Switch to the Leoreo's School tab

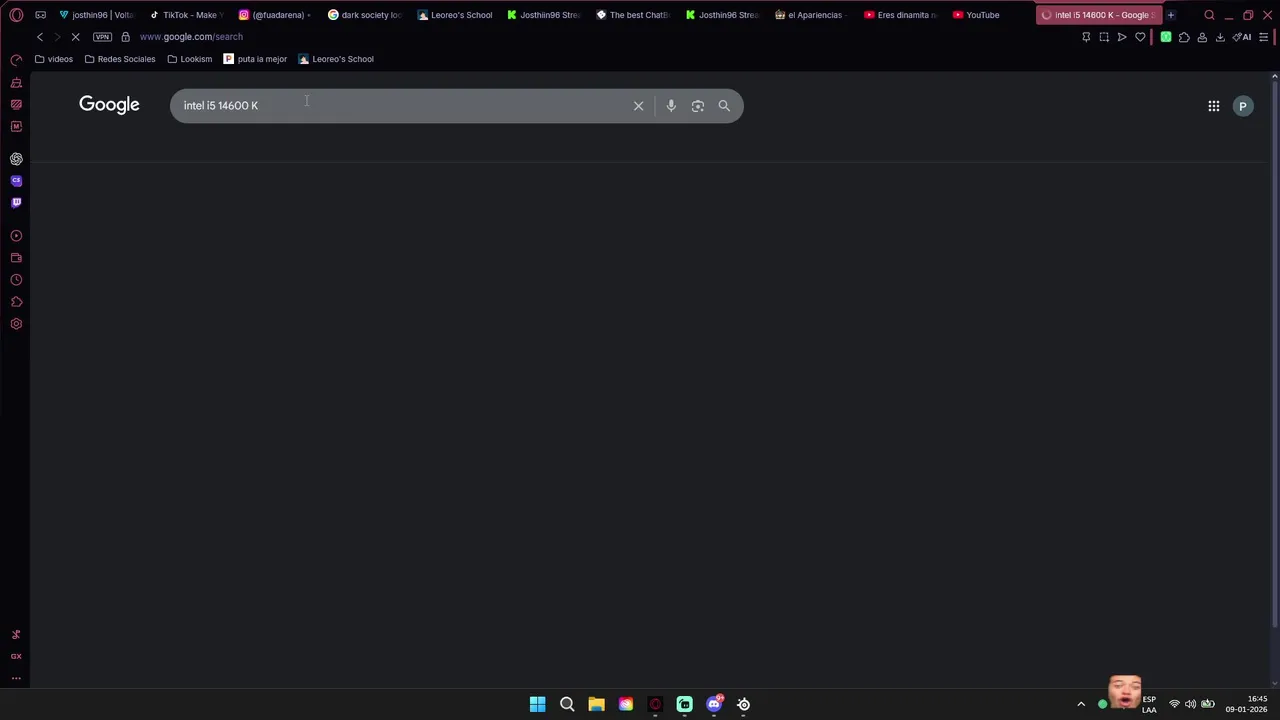[455, 15]
